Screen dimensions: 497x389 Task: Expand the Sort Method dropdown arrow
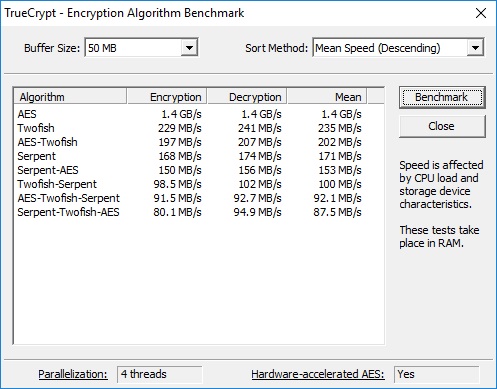point(475,48)
